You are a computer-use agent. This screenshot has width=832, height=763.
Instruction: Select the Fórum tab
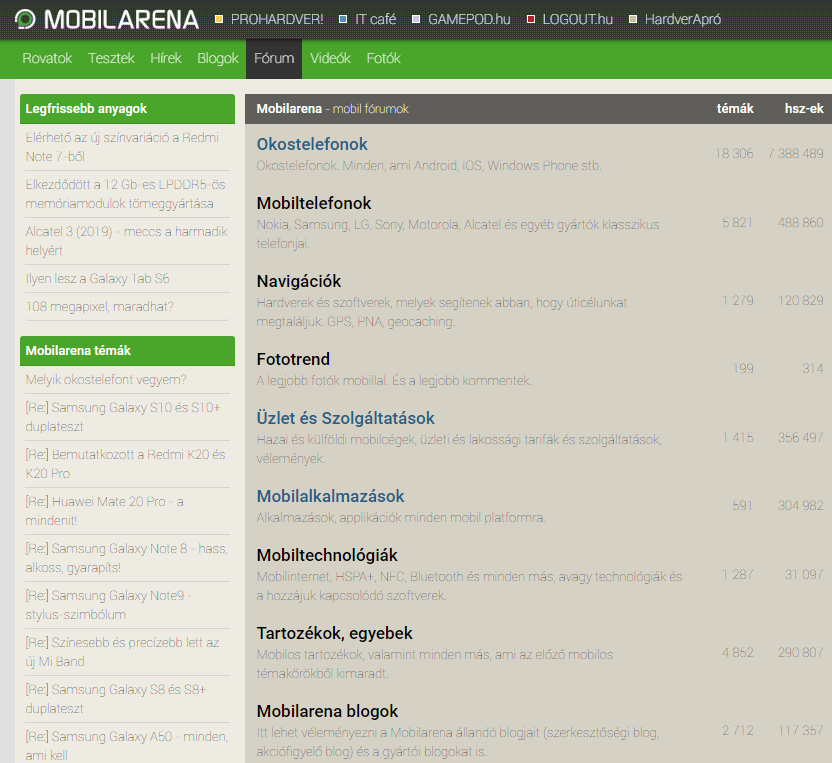pyautogui.click(x=274, y=58)
